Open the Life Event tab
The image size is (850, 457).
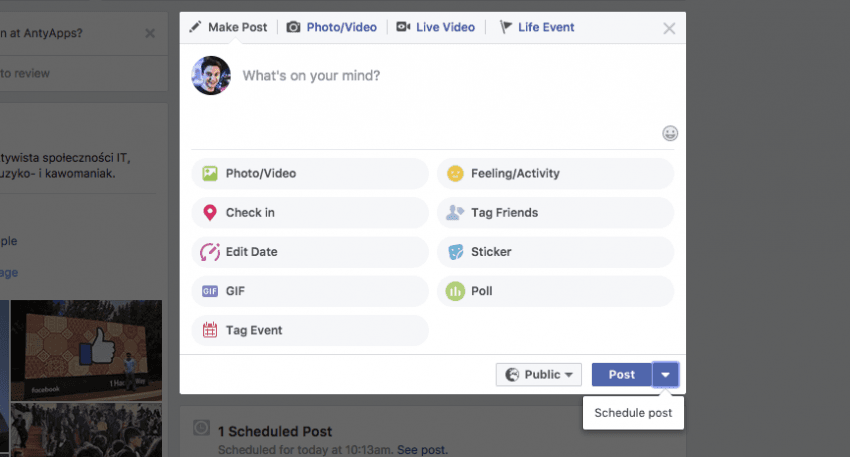click(537, 27)
